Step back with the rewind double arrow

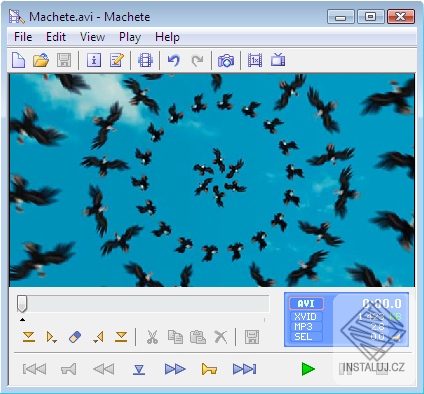pos(104,369)
